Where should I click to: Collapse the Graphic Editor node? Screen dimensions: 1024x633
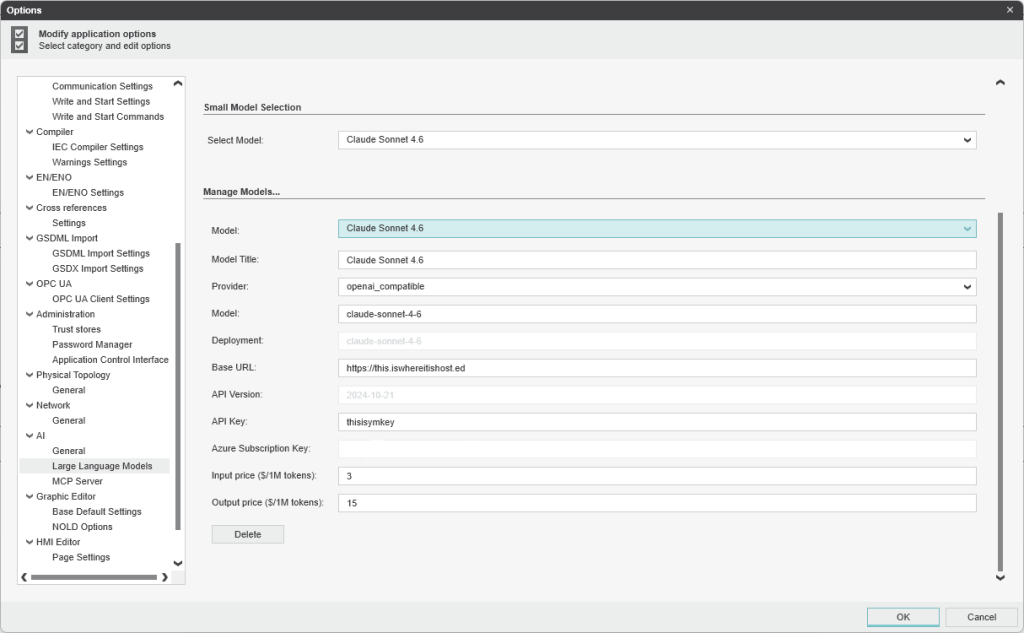click(x=29, y=496)
